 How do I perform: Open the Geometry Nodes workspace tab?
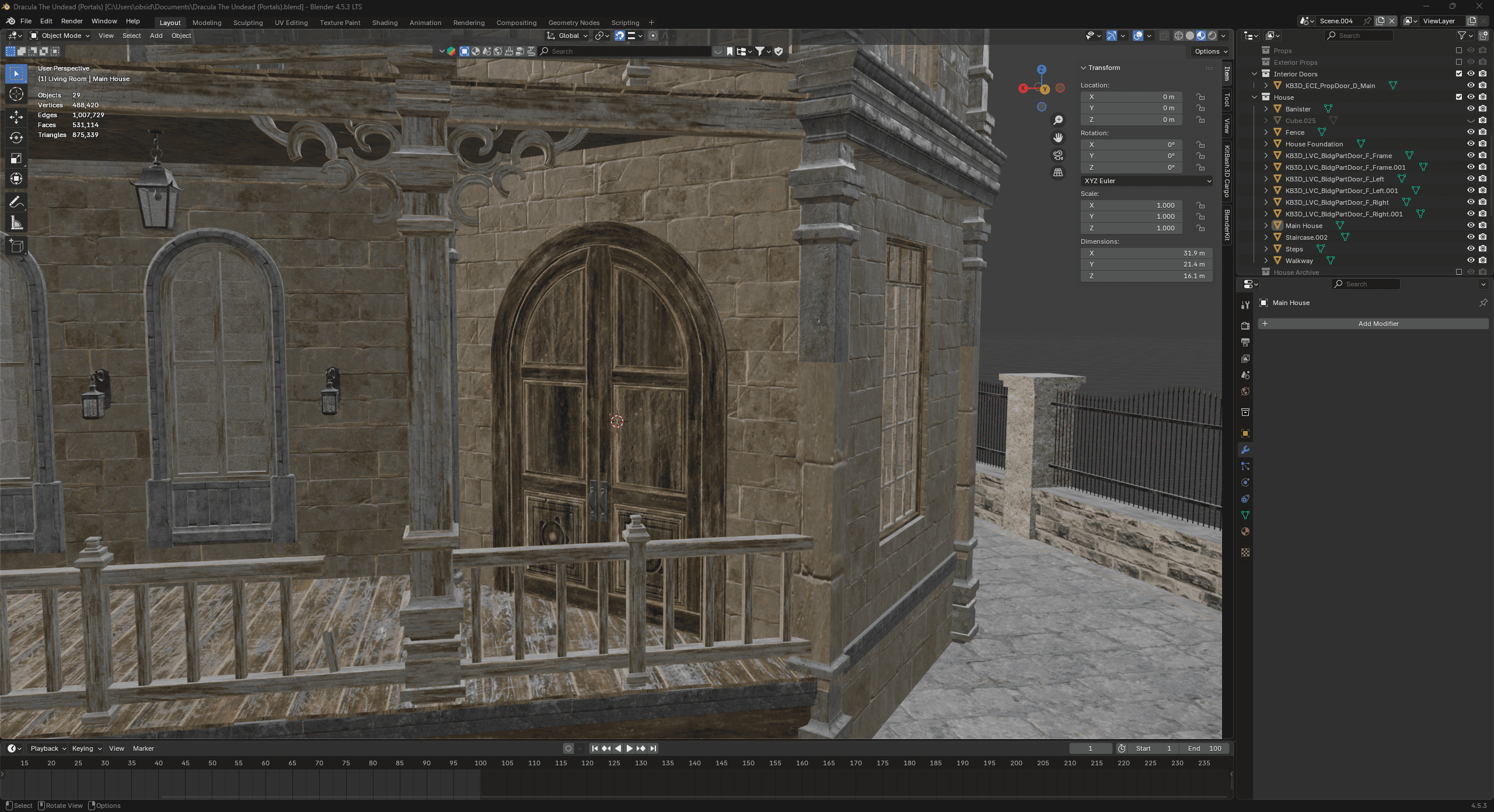[574, 23]
